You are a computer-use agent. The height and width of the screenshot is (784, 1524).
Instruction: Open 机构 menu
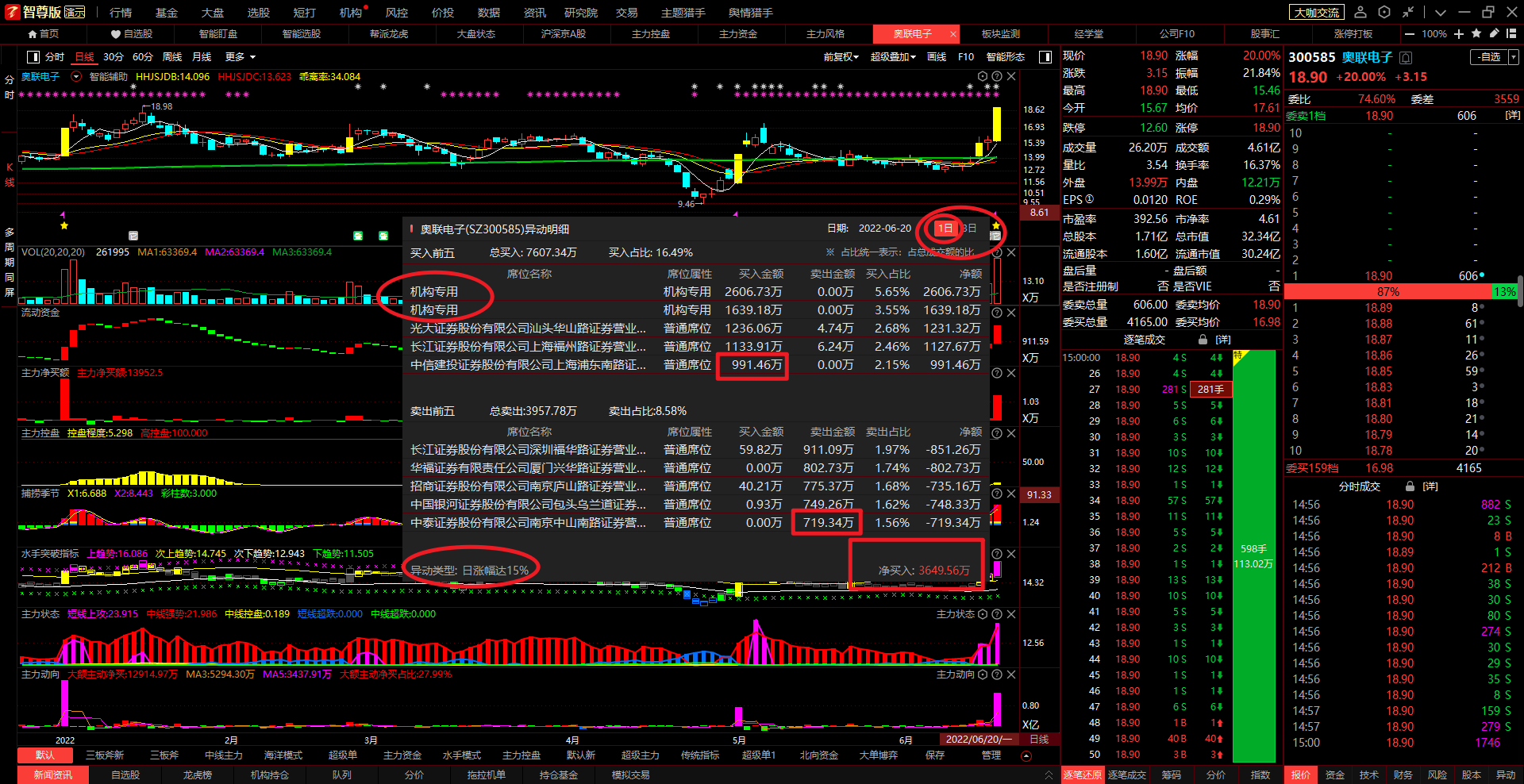click(350, 13)
